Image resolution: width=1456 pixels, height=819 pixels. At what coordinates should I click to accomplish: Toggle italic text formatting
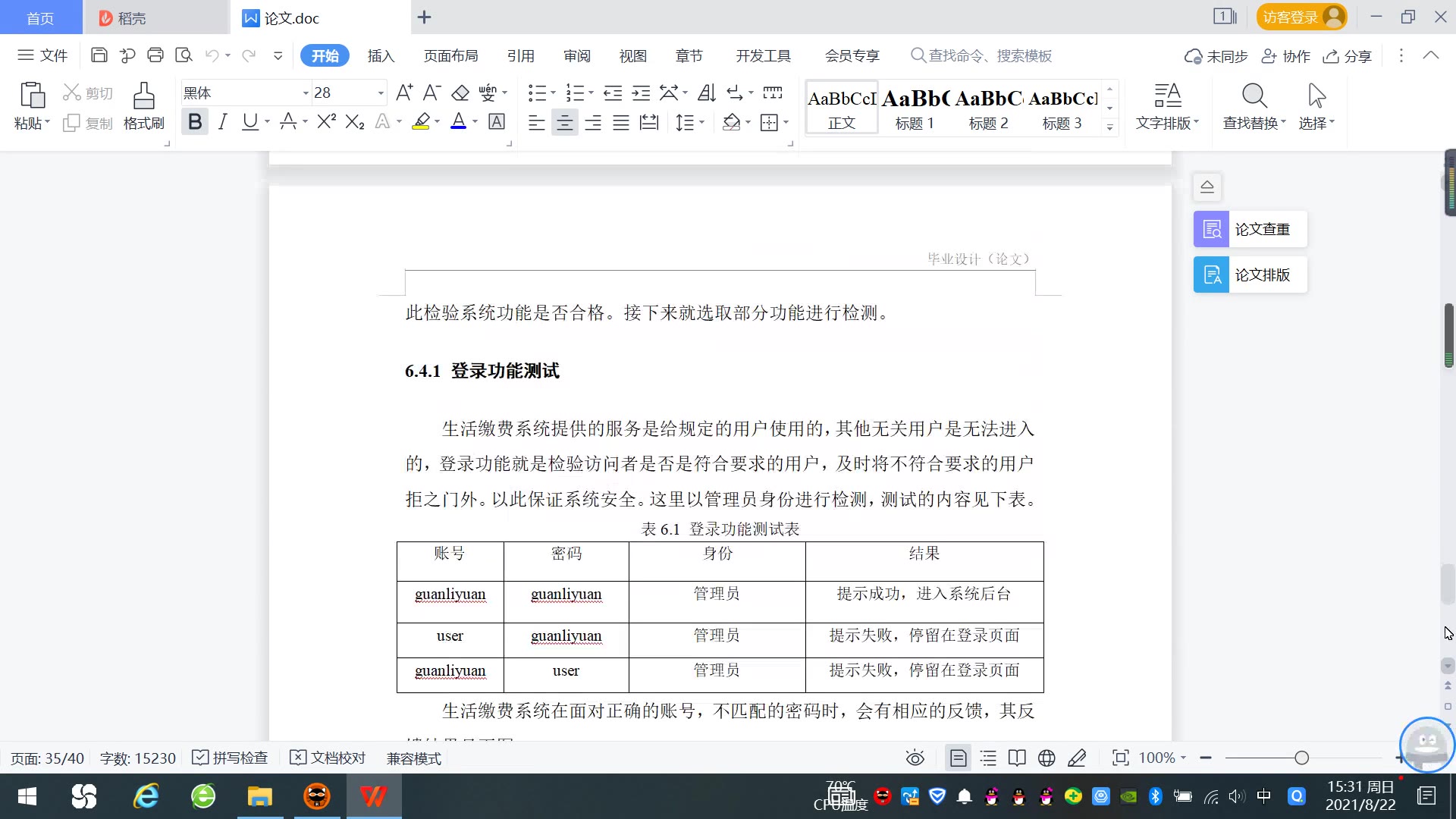[222, 122]
